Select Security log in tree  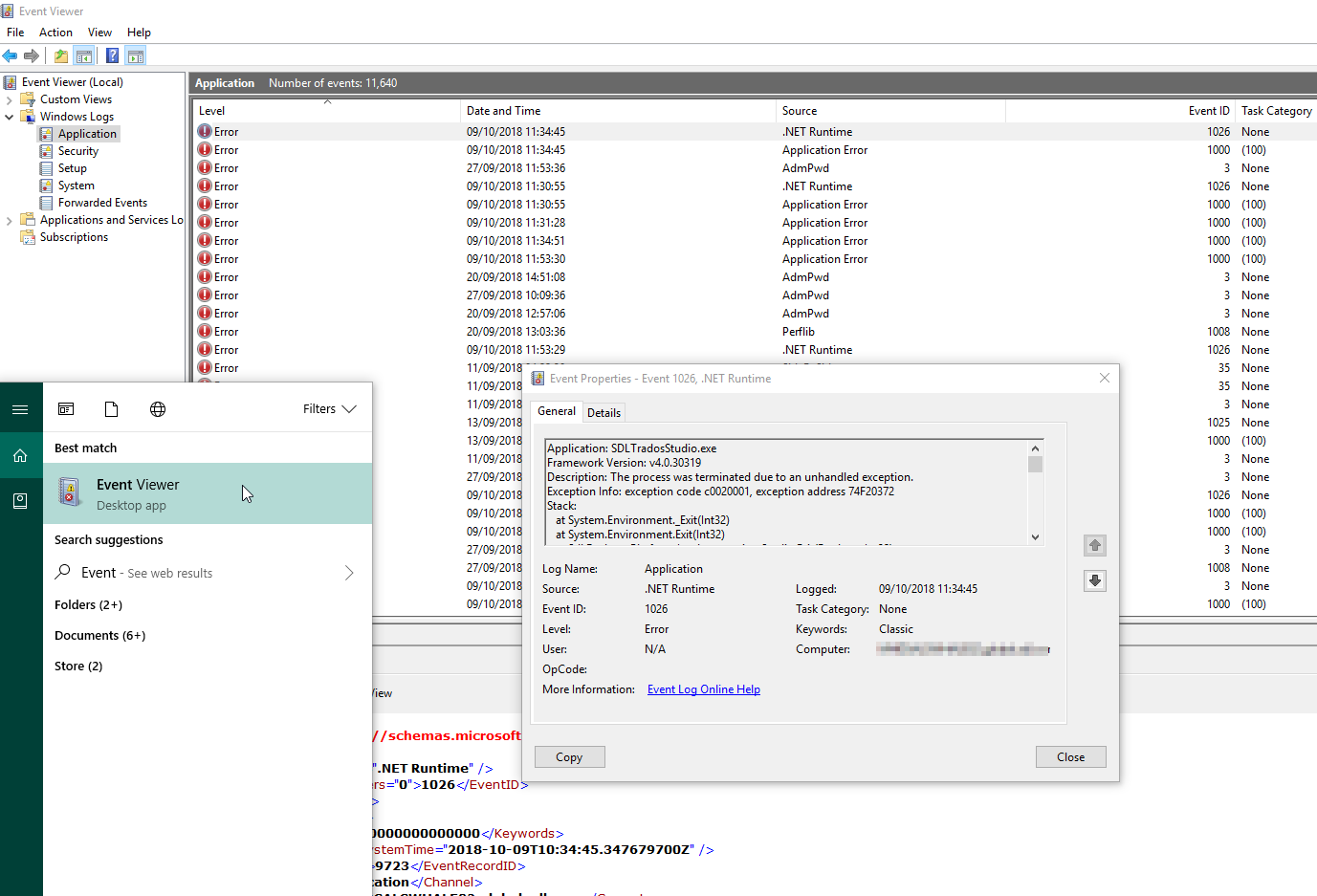pyautogui.click(x=78, y=151)
